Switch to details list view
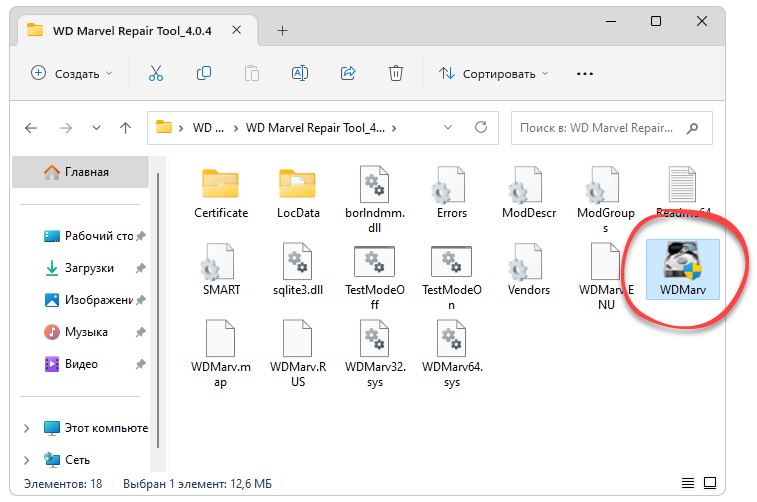The height and width of the screenshot is (502, 757). pos(687,483)
